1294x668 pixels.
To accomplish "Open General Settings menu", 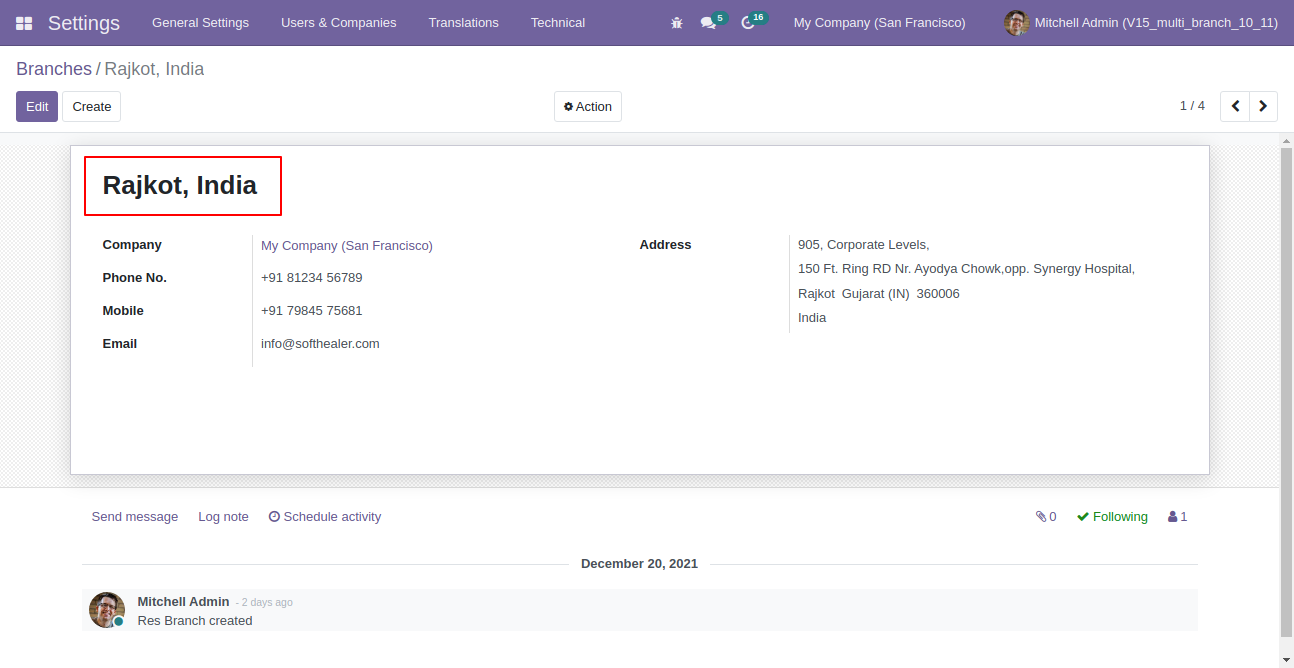I will 200,23.
